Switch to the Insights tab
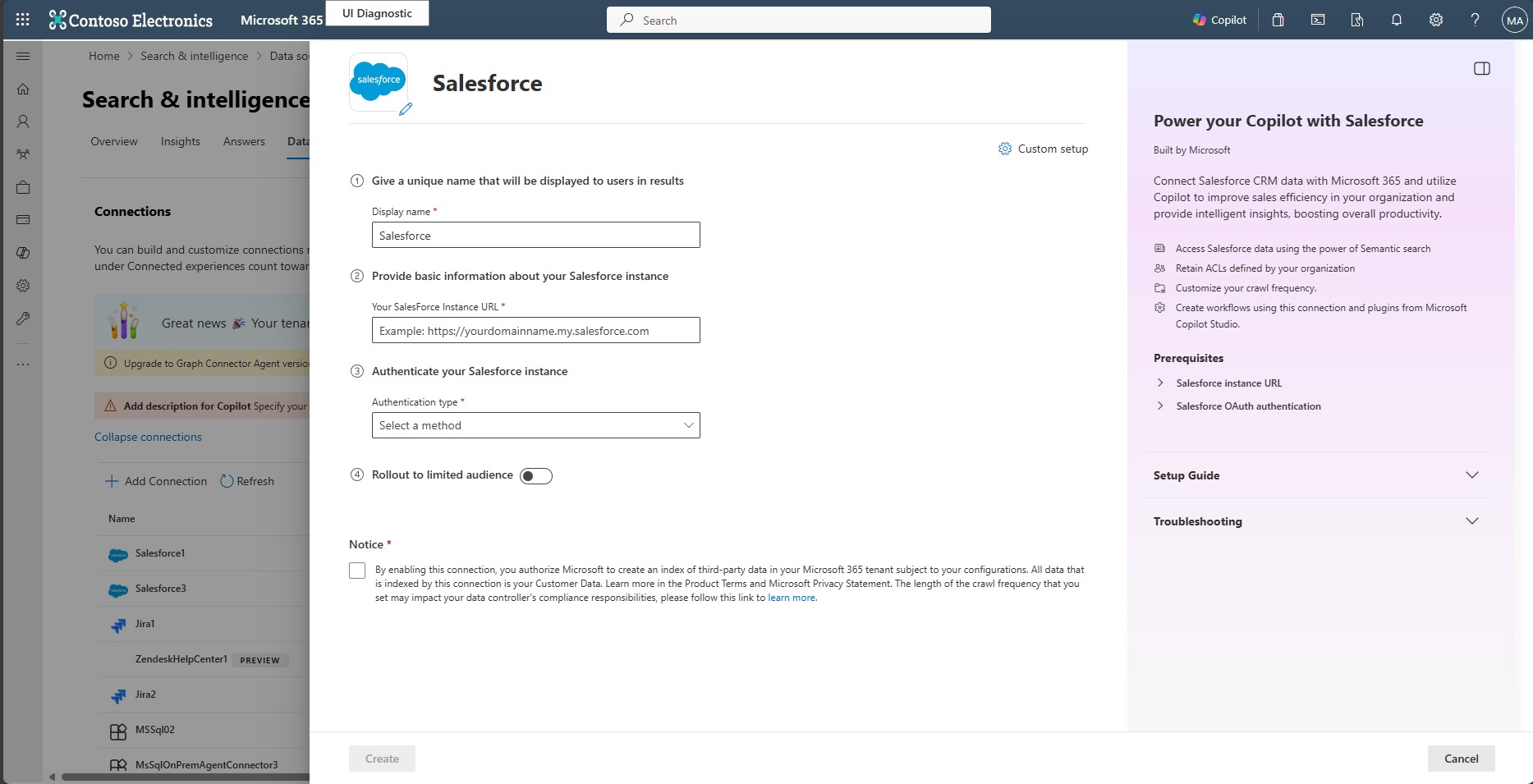 (180, 141)
